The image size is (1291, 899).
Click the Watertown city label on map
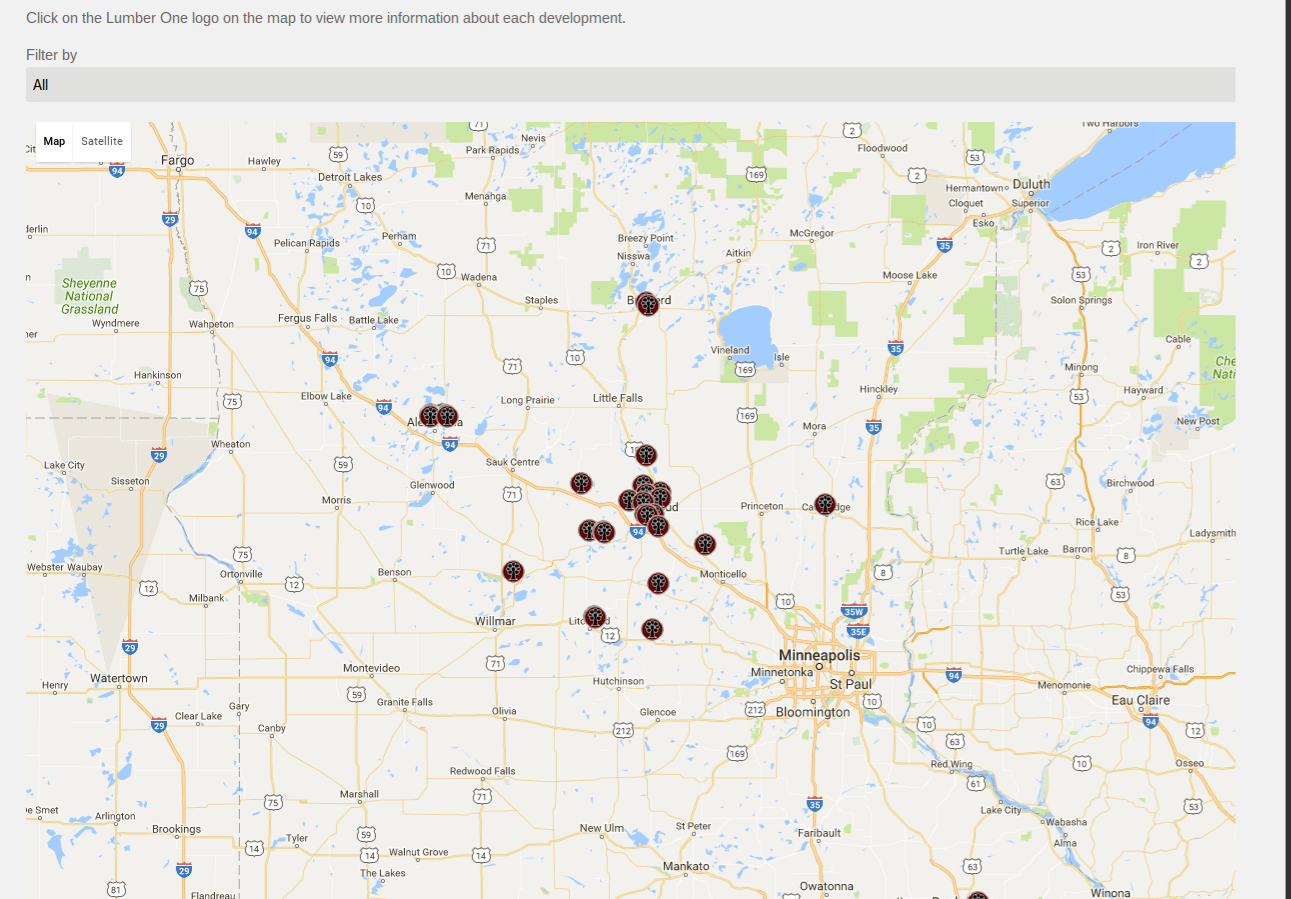119,678
